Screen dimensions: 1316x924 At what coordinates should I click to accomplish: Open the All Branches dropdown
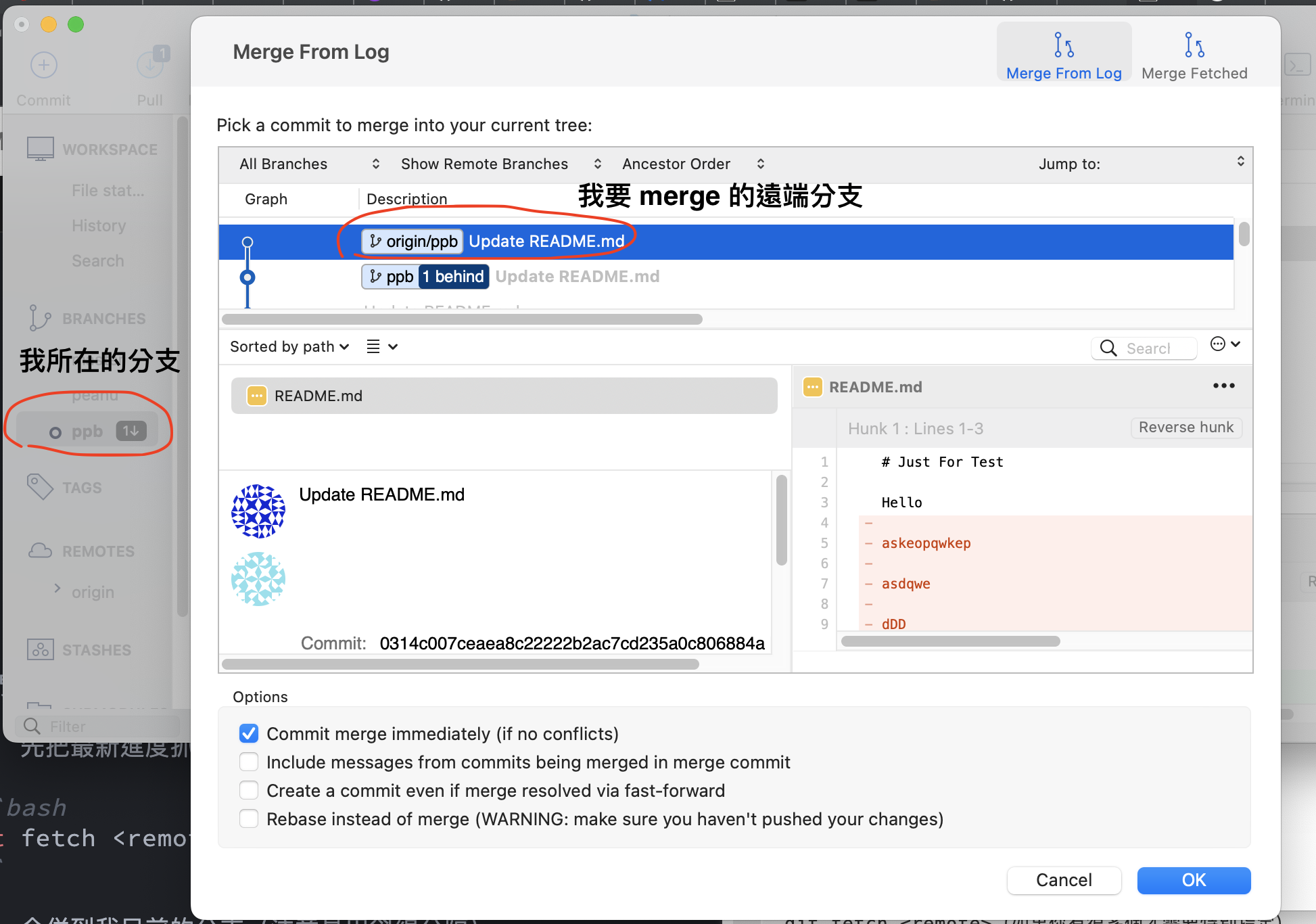click(x=309, y=164)
